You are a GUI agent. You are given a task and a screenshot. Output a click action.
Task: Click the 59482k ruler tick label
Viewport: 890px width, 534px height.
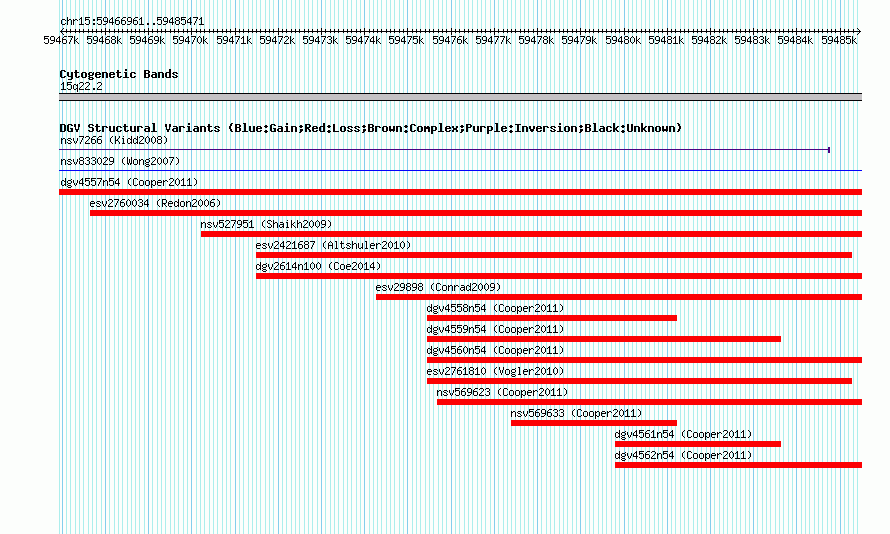coord(709,40)
